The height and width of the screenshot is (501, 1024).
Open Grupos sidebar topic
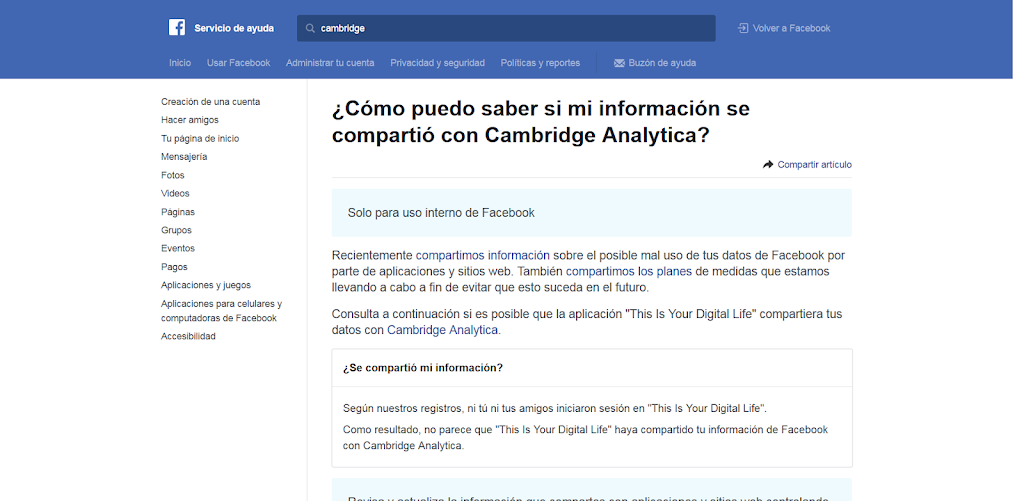click(176, 230)
